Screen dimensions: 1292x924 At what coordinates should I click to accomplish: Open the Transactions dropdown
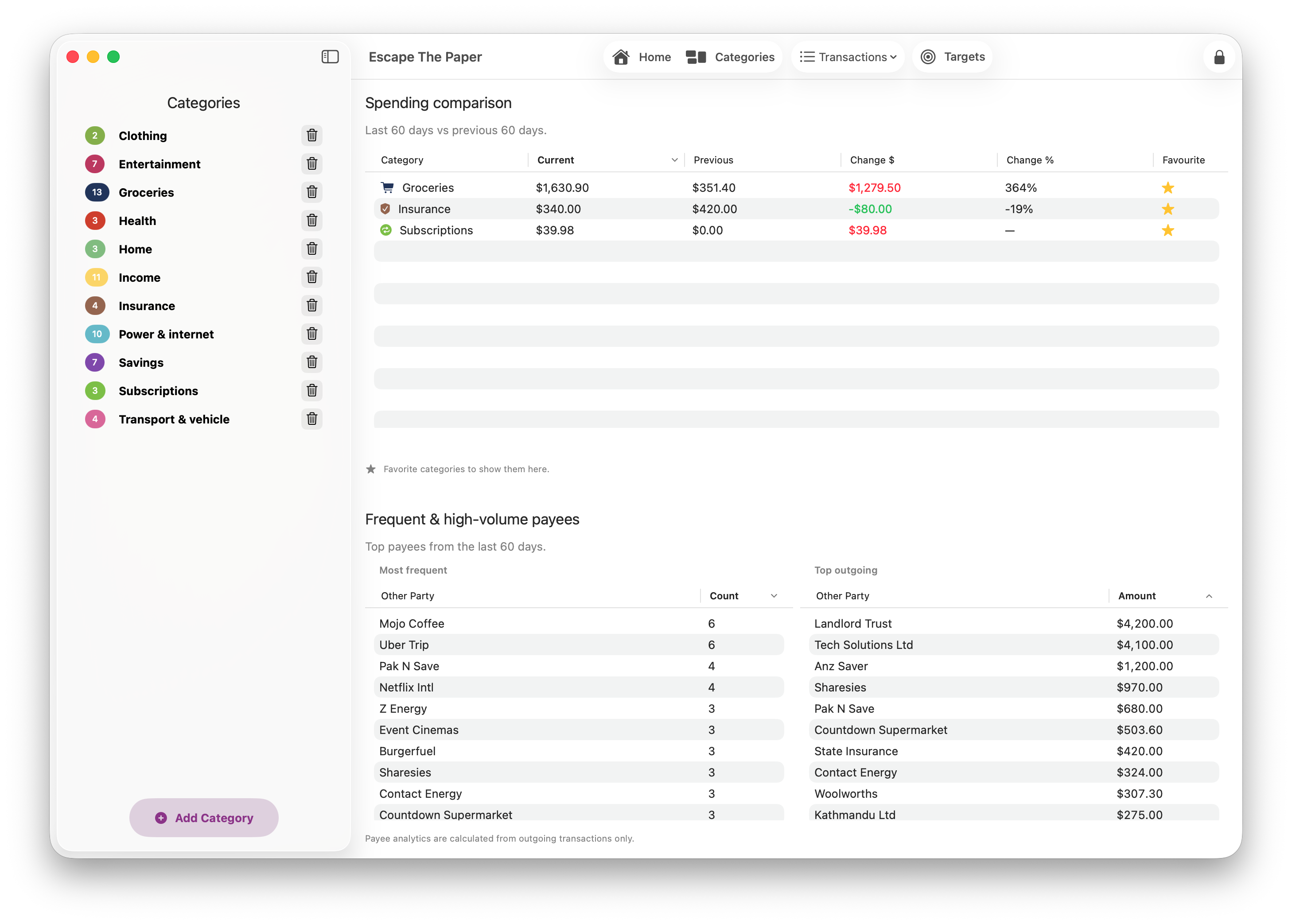click(x=848, y=57)
